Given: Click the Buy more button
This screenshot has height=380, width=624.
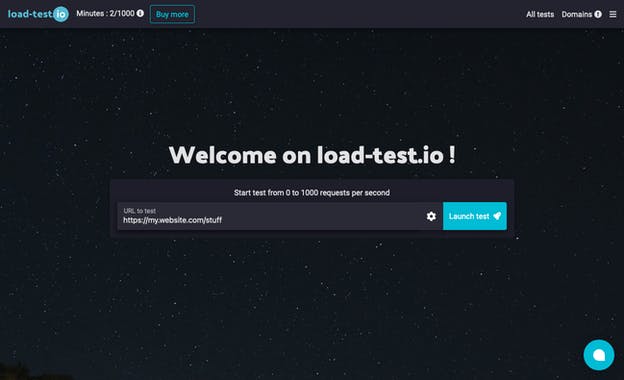Looking at the screenshot, I should click(x=172, y=14).
